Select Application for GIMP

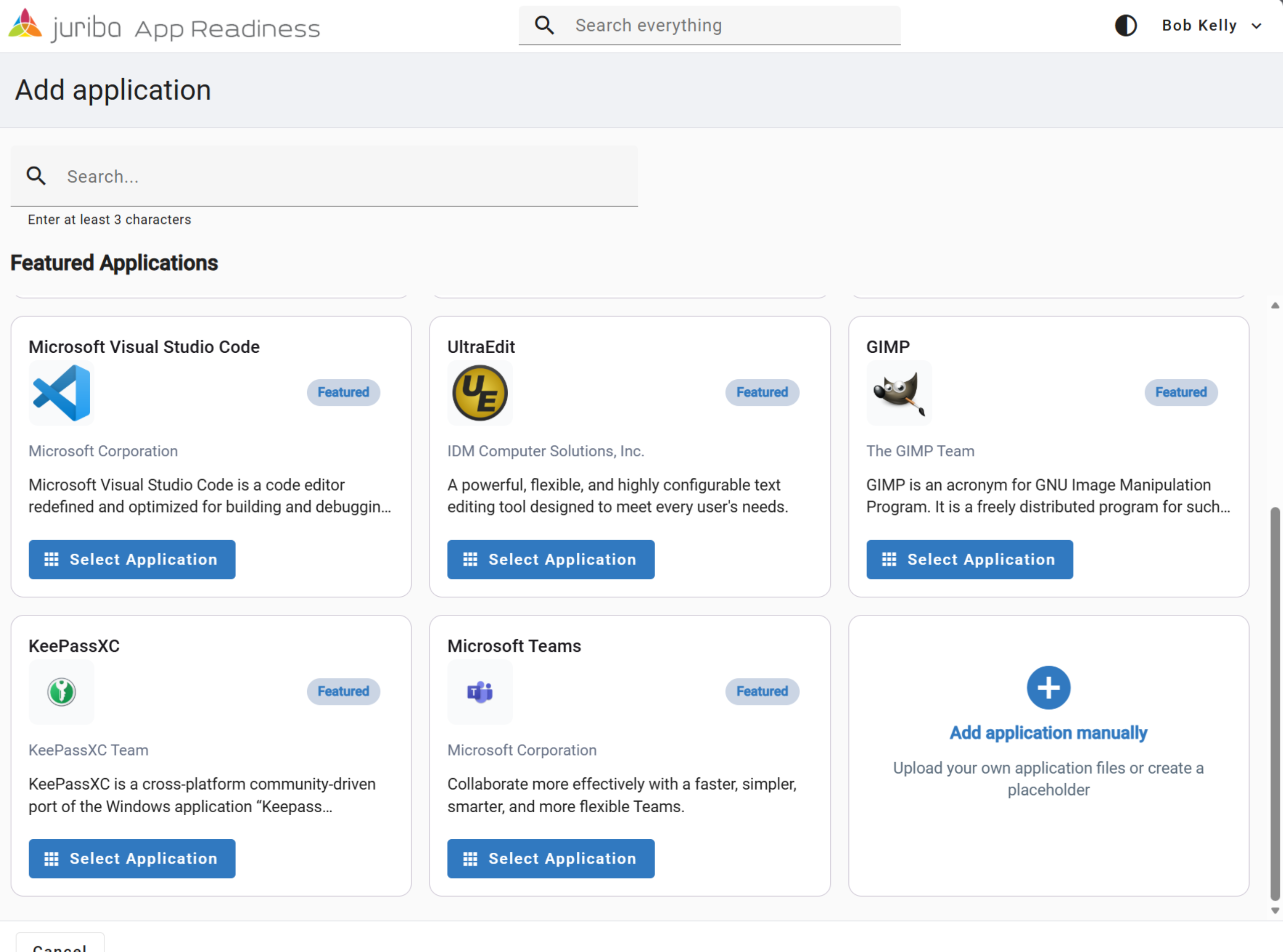click(969, 559)
